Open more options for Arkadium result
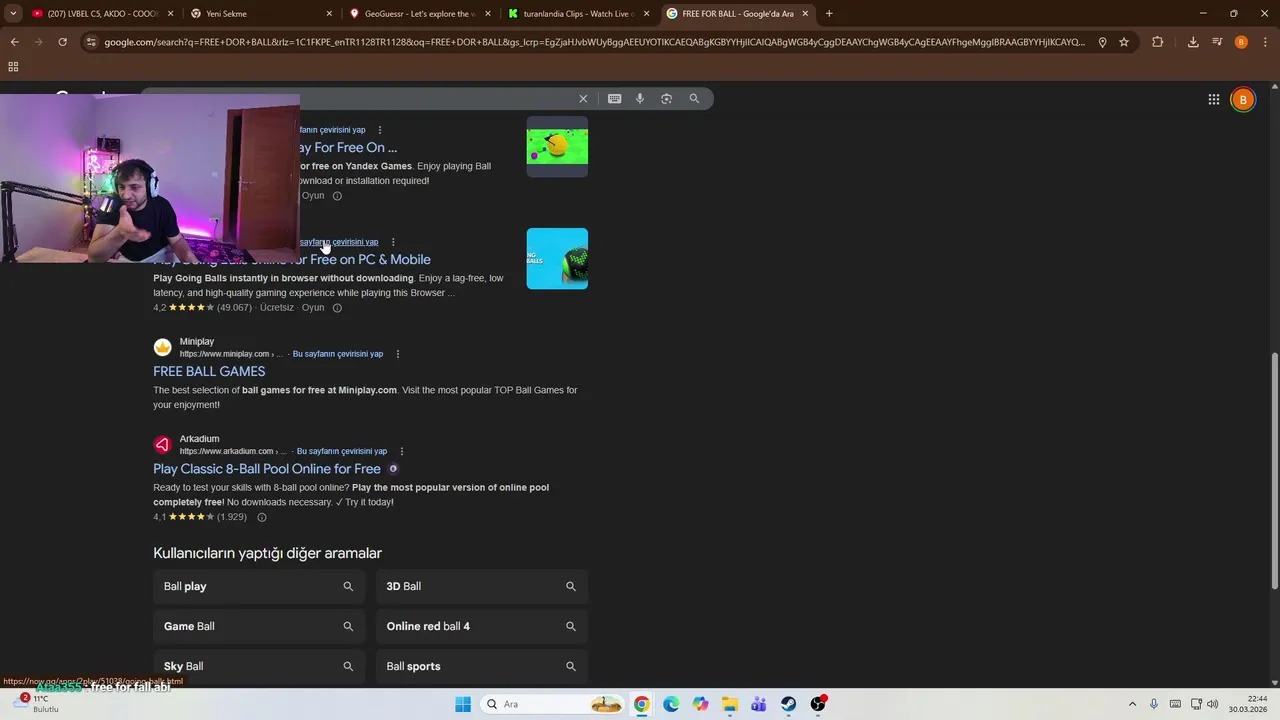This screenshot has height=720, width=1280. point(402,451)
